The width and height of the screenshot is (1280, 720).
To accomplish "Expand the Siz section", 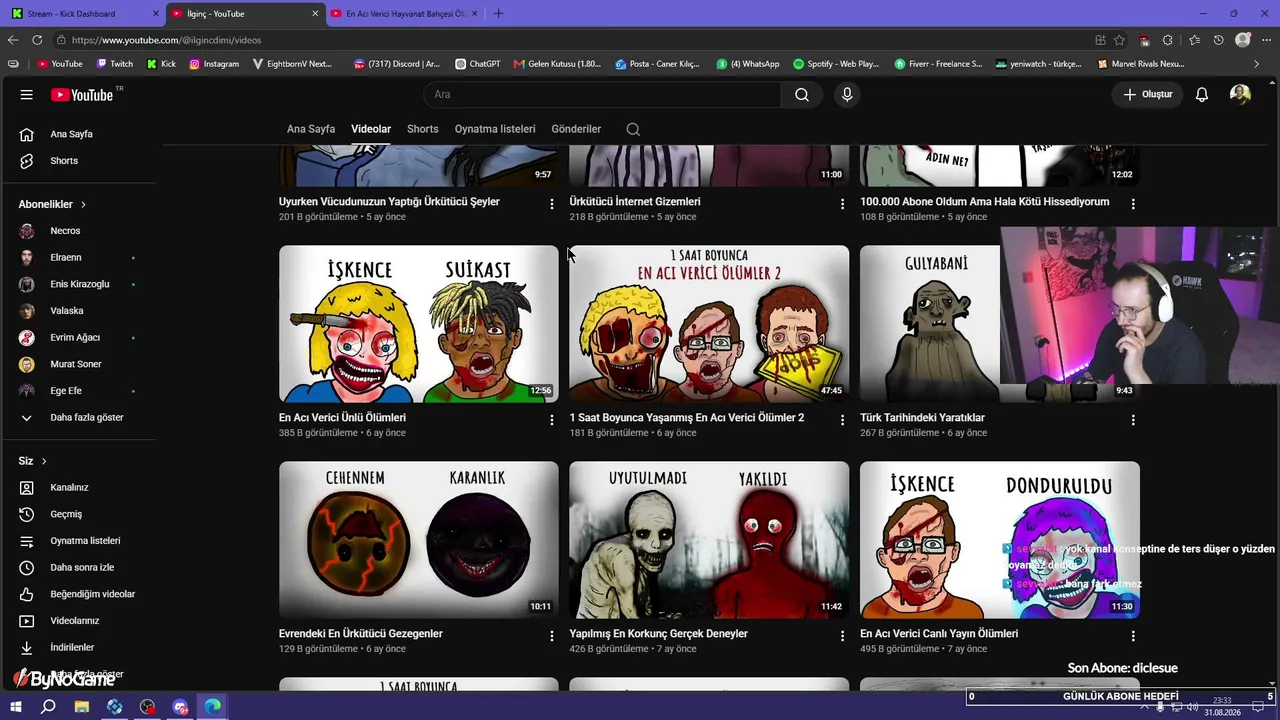I will tap(33, 461).
